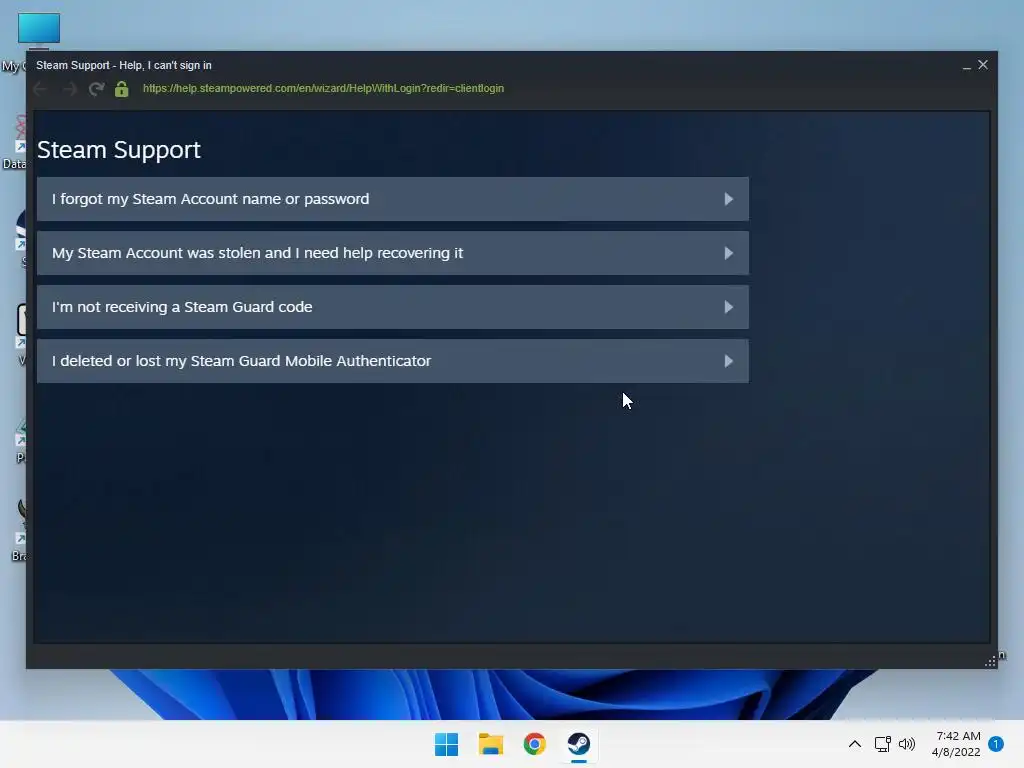Open 'I deleted or lost my Steam Guard Mobile Authenticator'

pyautogui.click(x=392, y=361)
